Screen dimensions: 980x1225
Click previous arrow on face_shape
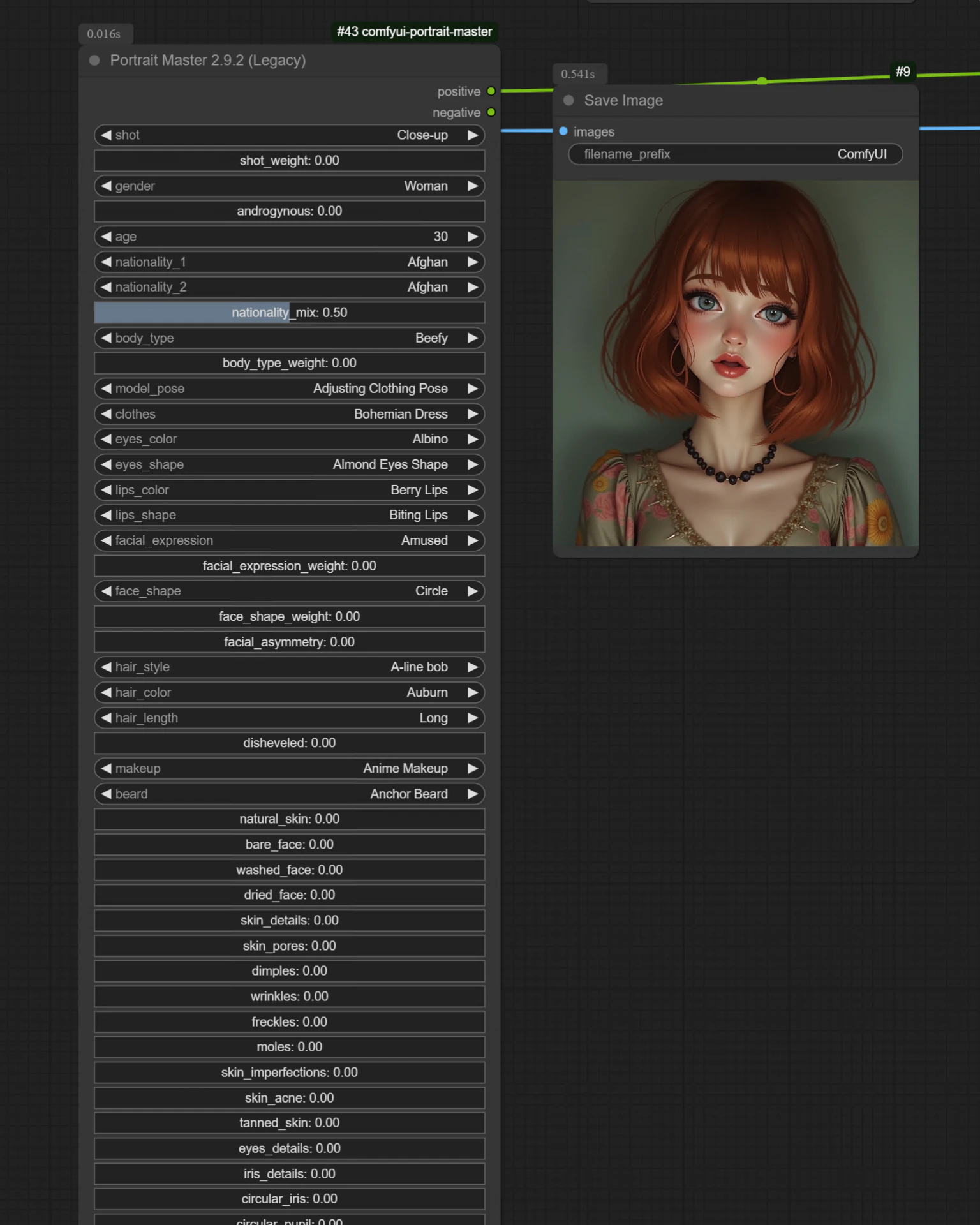(x=106, y=591)
